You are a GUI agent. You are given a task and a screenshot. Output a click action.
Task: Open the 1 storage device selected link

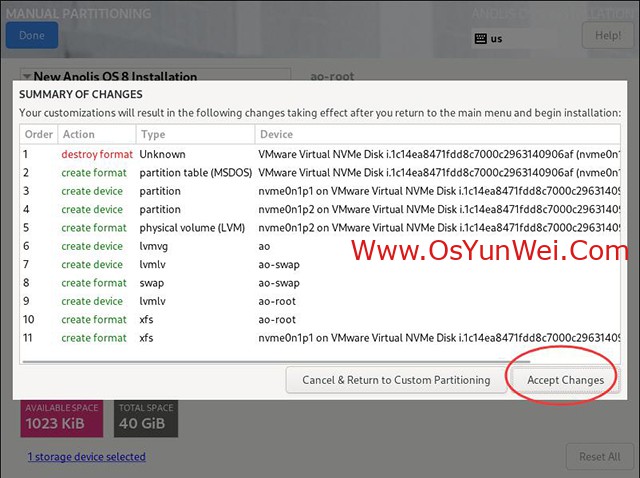87,456
